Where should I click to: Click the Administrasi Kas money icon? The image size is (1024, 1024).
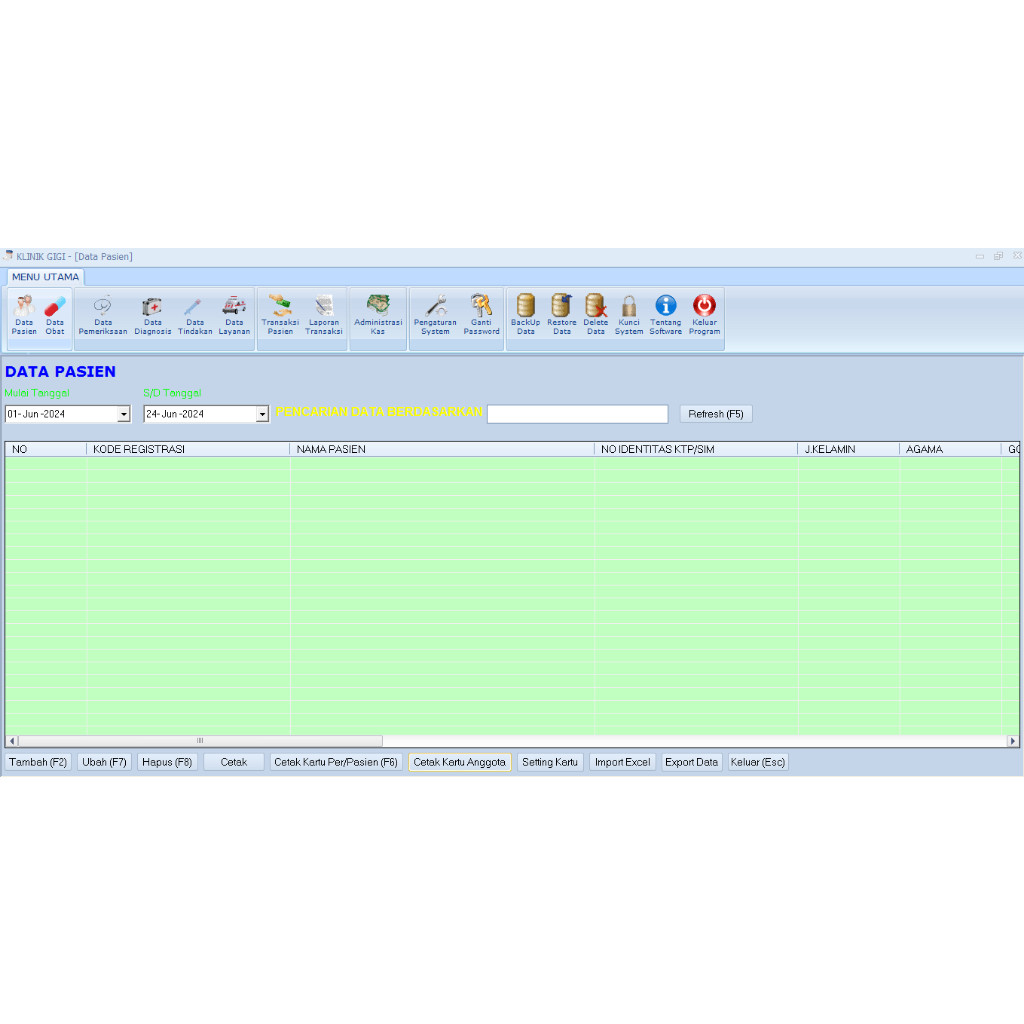click(378, 305)
